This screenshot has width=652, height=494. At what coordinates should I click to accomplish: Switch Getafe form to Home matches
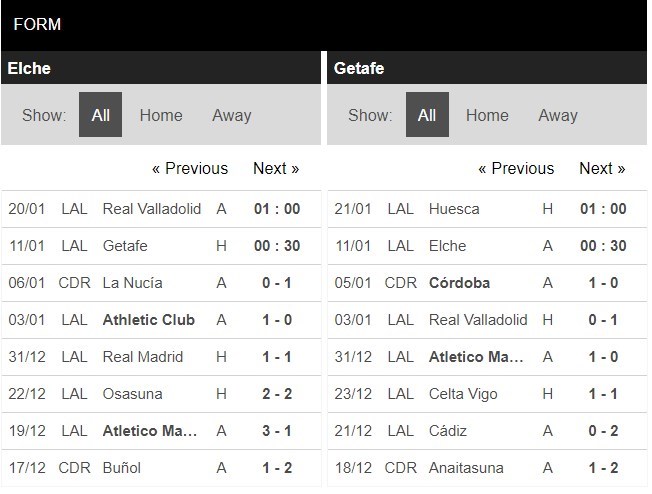tap(487, 115)
